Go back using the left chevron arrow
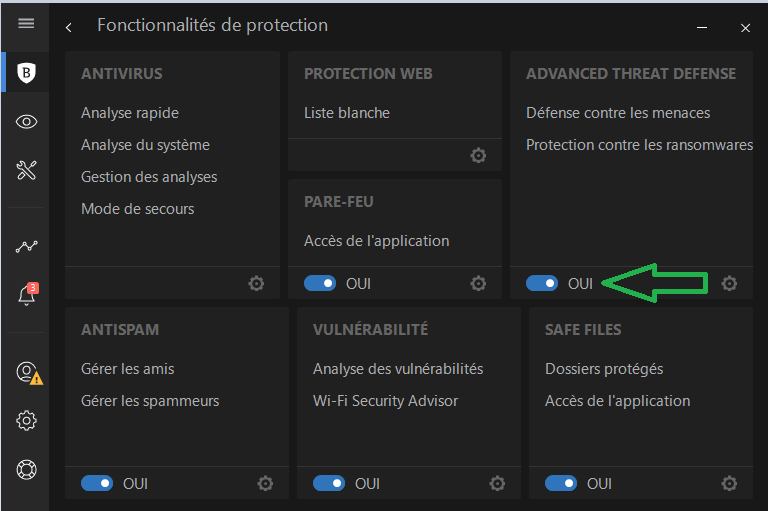Image resolution: width=768 pixels, height=511 pixels. (69, 27)
